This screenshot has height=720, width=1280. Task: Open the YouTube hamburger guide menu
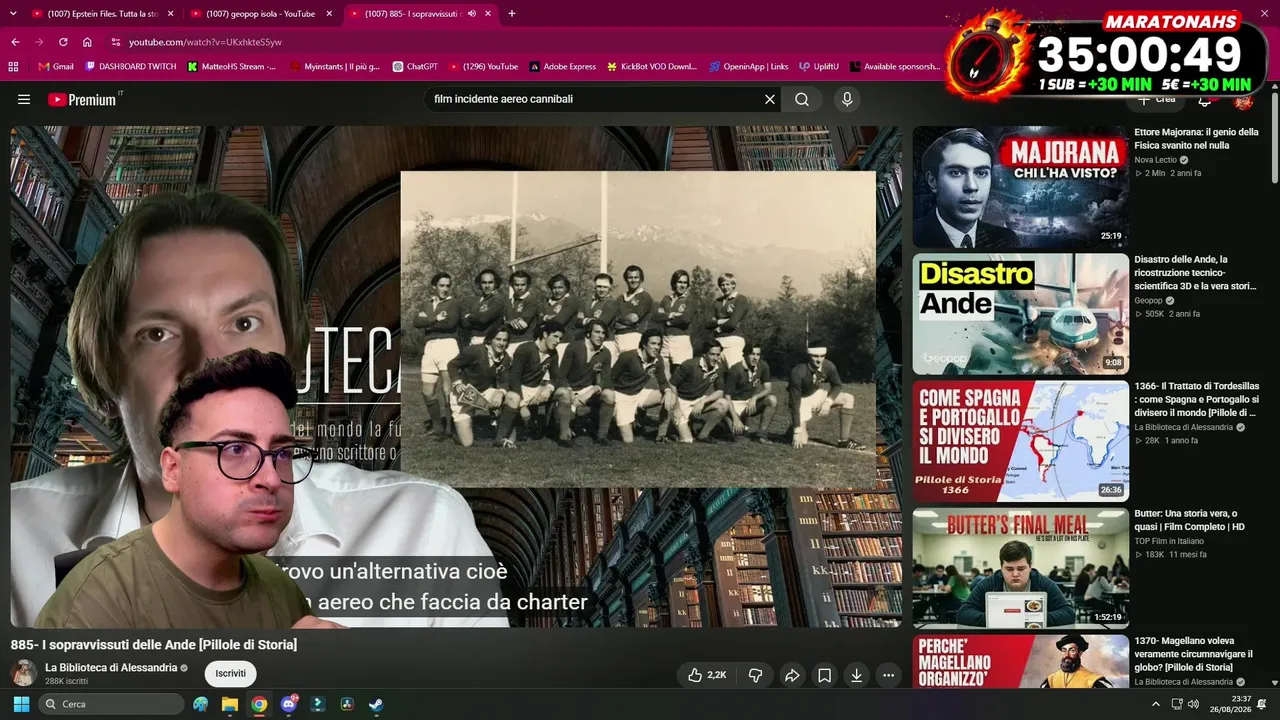24,99
